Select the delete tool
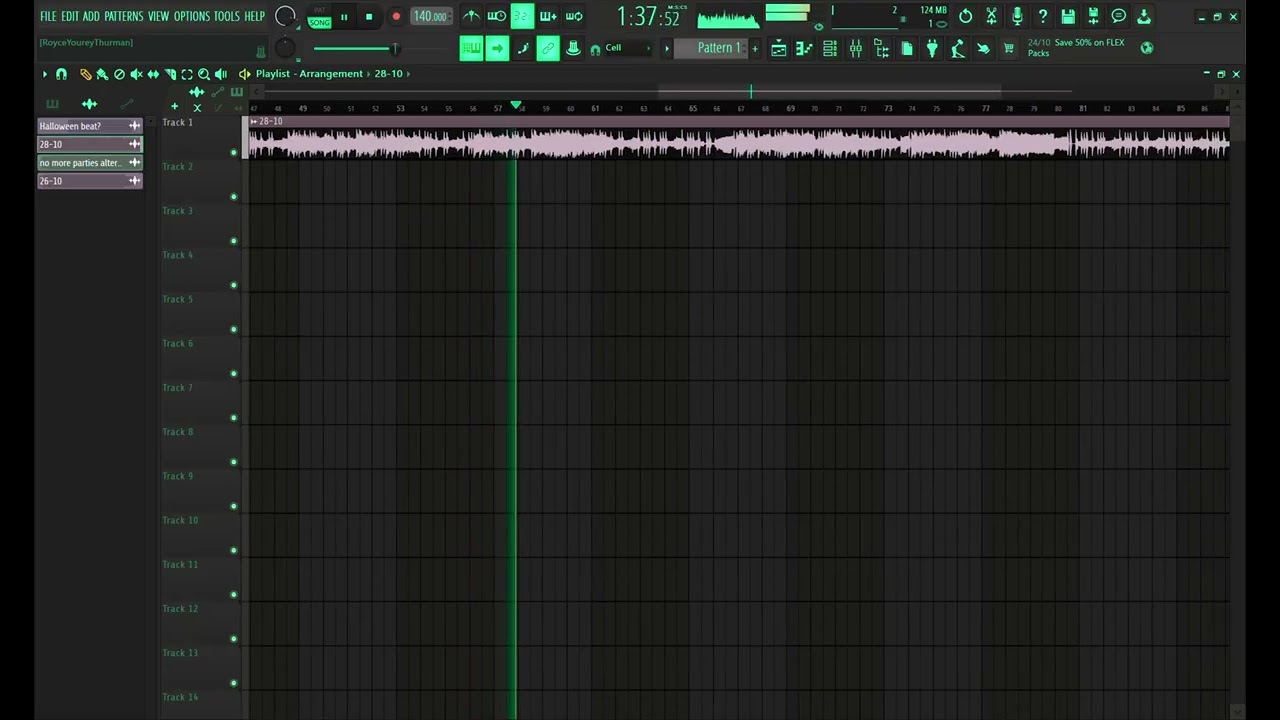 (119, 74)
